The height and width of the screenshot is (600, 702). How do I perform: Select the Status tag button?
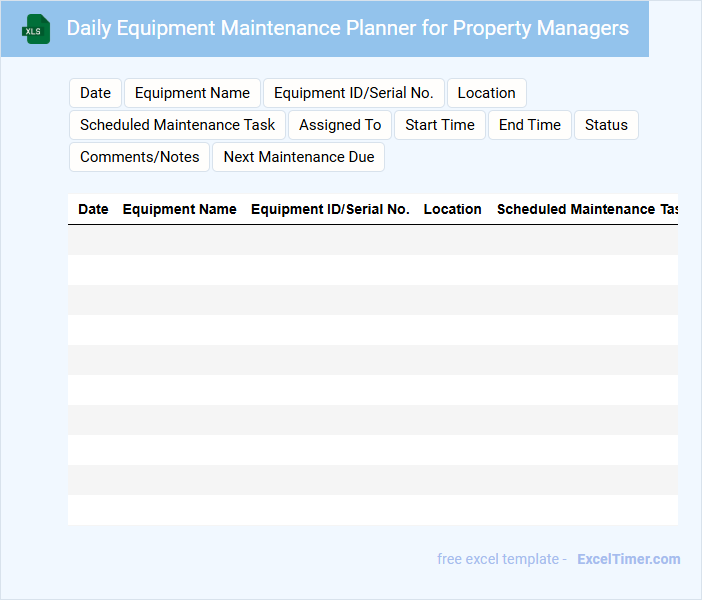click(x=606, y=125)
